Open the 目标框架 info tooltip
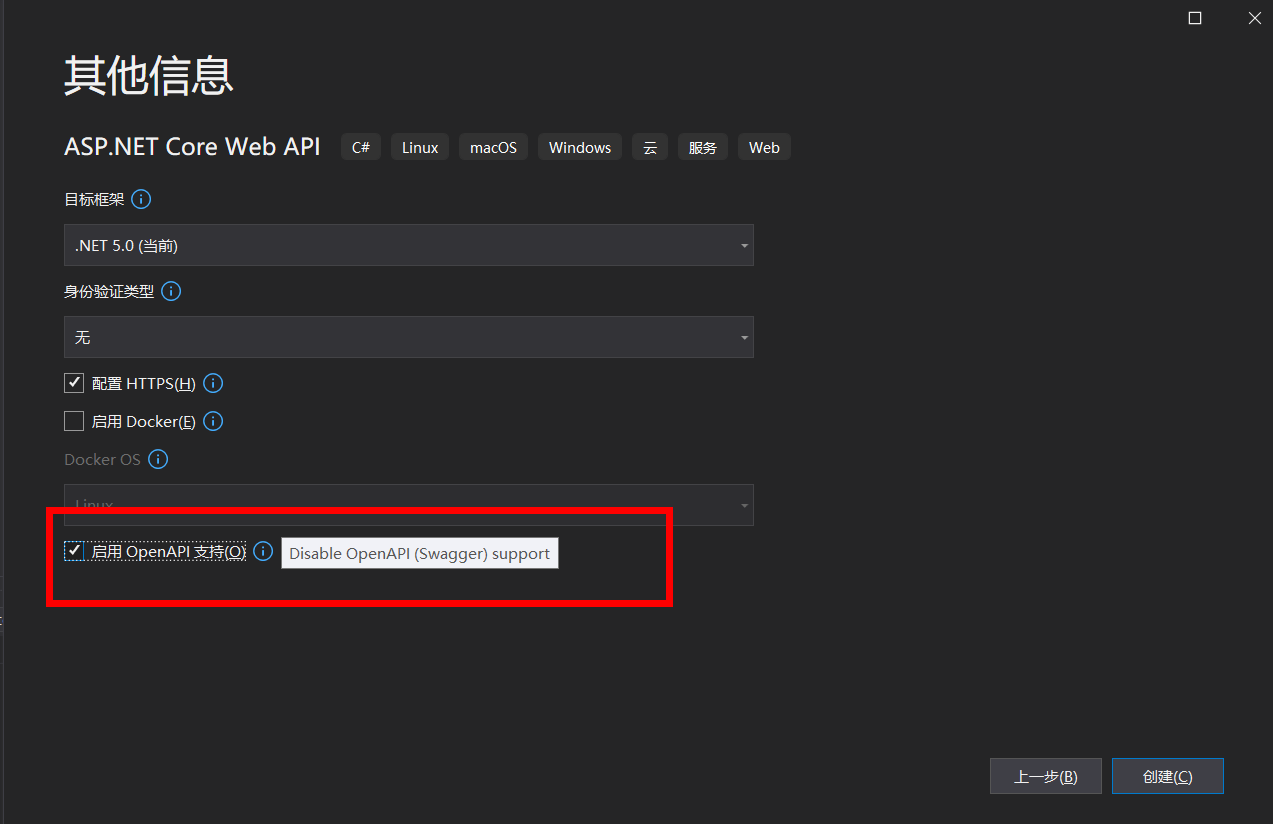 click(x=141, y=199)
